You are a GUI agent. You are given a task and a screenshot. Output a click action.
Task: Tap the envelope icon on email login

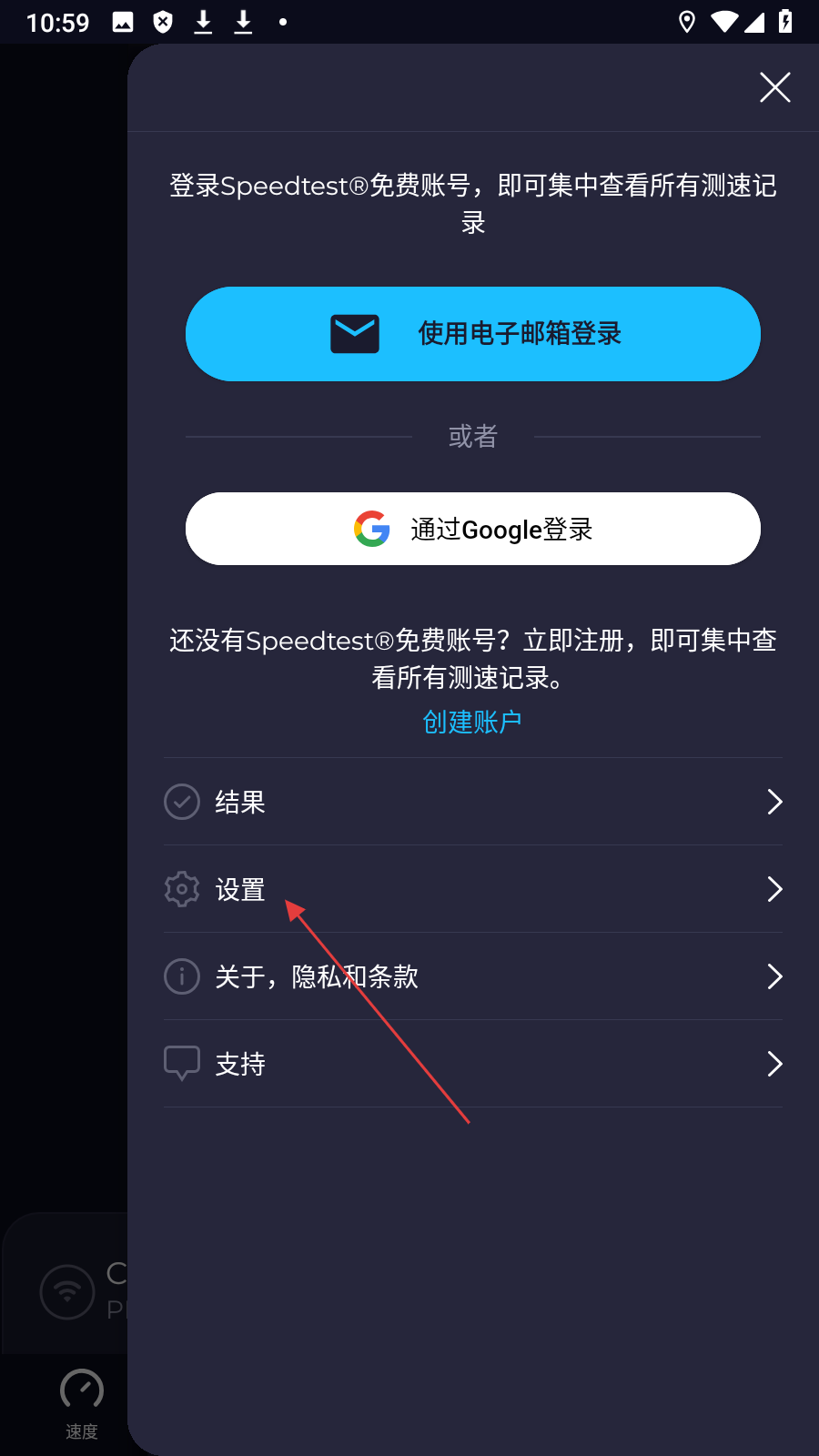pyautogui.click(x=355, y=334)
